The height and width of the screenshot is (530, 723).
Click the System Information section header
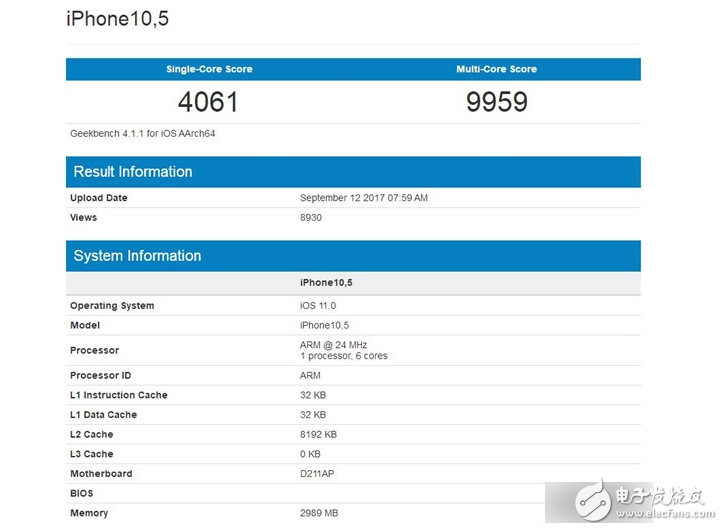pos(137,256)
